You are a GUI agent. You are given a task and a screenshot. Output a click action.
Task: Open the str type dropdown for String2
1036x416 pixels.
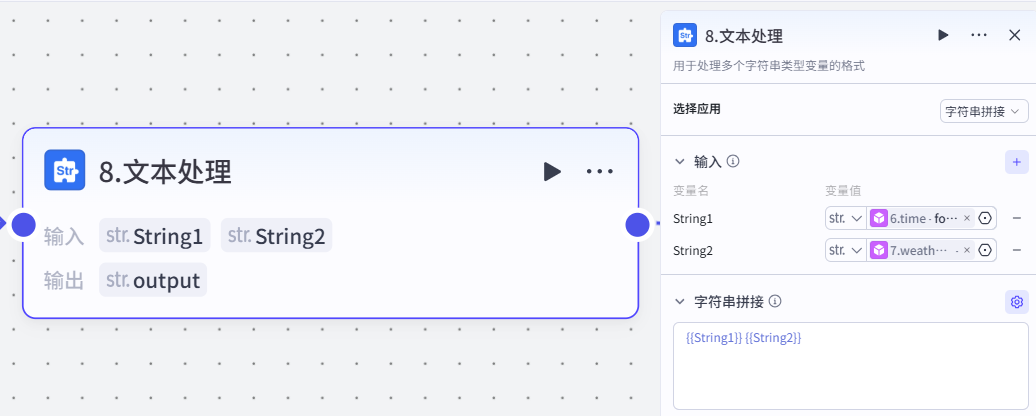tap(845, 250)
